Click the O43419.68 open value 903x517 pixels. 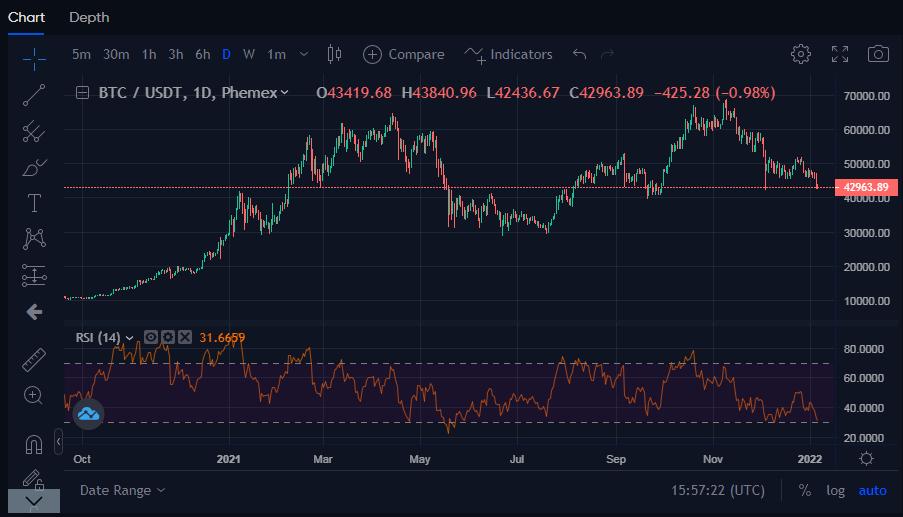click(354, 93)
